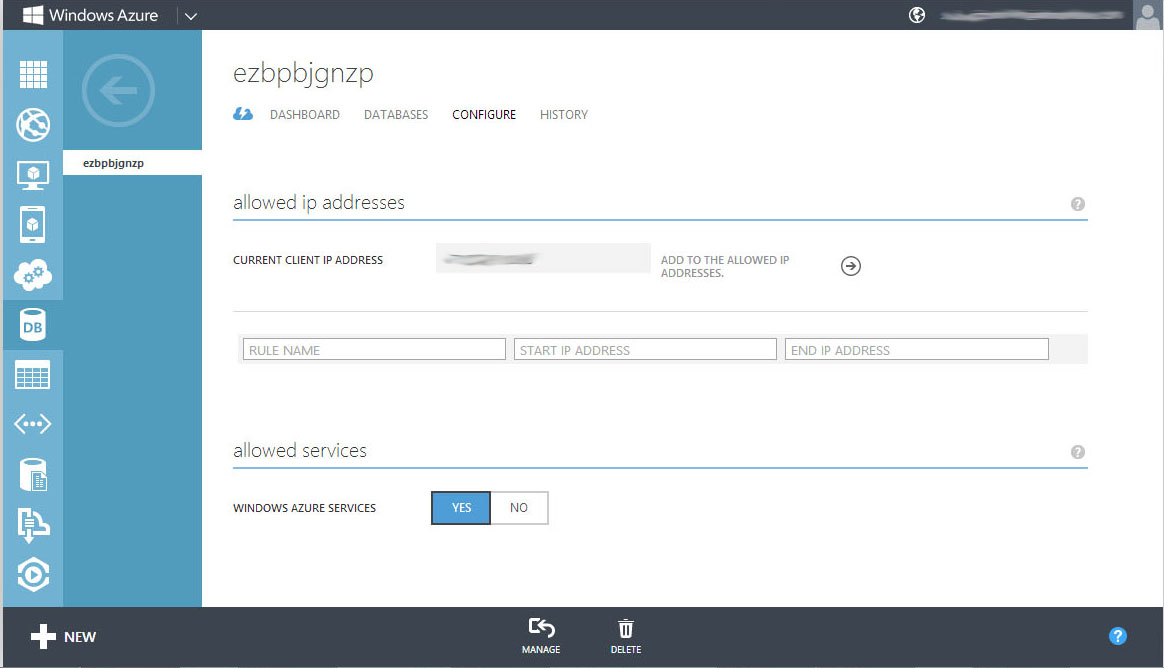Open Cloud Services gear-cloud icon
This screenshot has height=668, width=1164.
(x=33, y=275)
